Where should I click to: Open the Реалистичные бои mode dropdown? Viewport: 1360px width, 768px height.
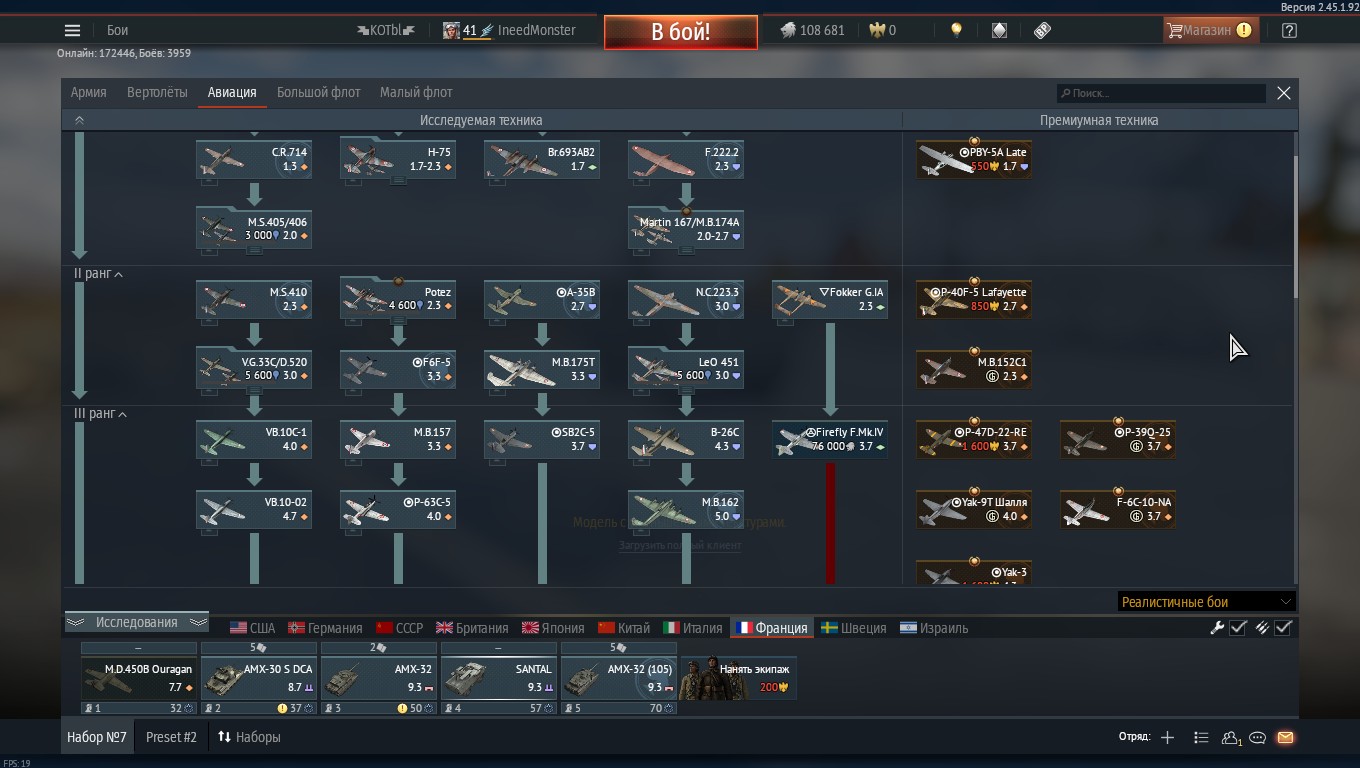[x=1207, y=602]
